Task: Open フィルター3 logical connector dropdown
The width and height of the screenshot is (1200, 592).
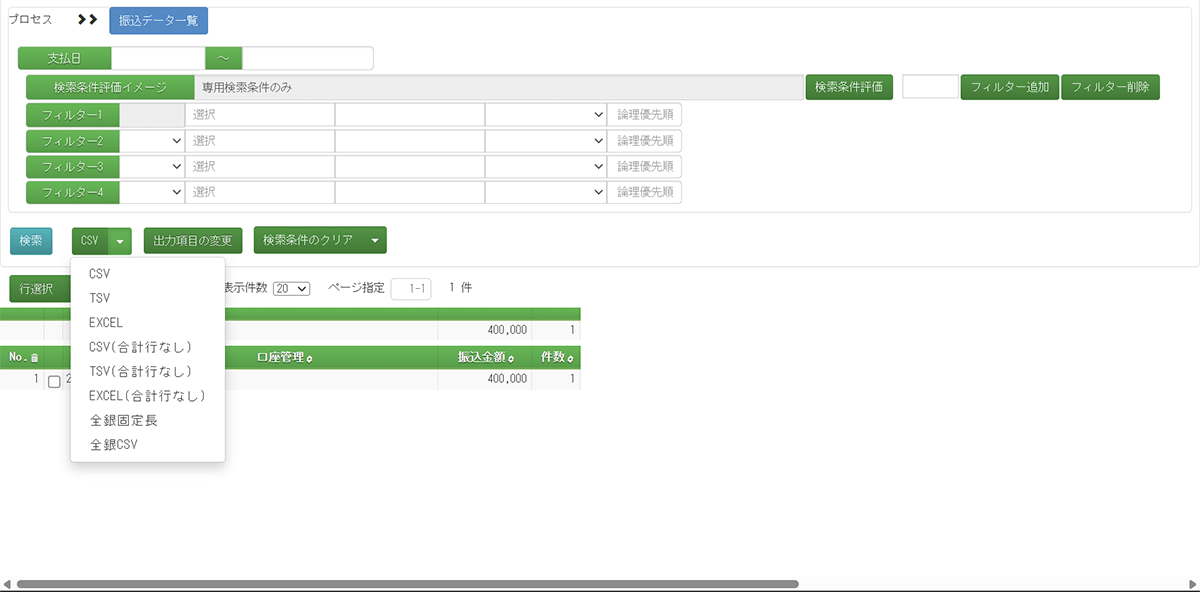Action: point(152,167)
